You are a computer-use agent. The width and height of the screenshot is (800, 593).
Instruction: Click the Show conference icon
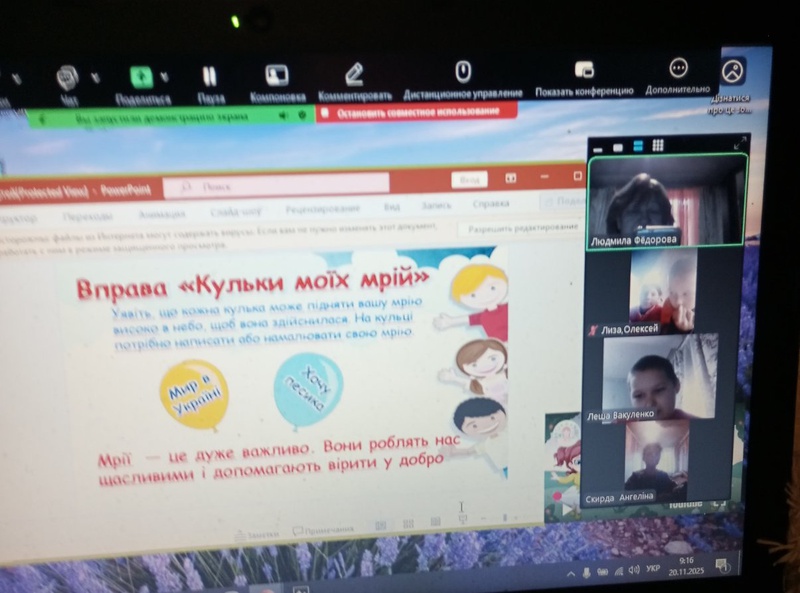click(584, 70)
